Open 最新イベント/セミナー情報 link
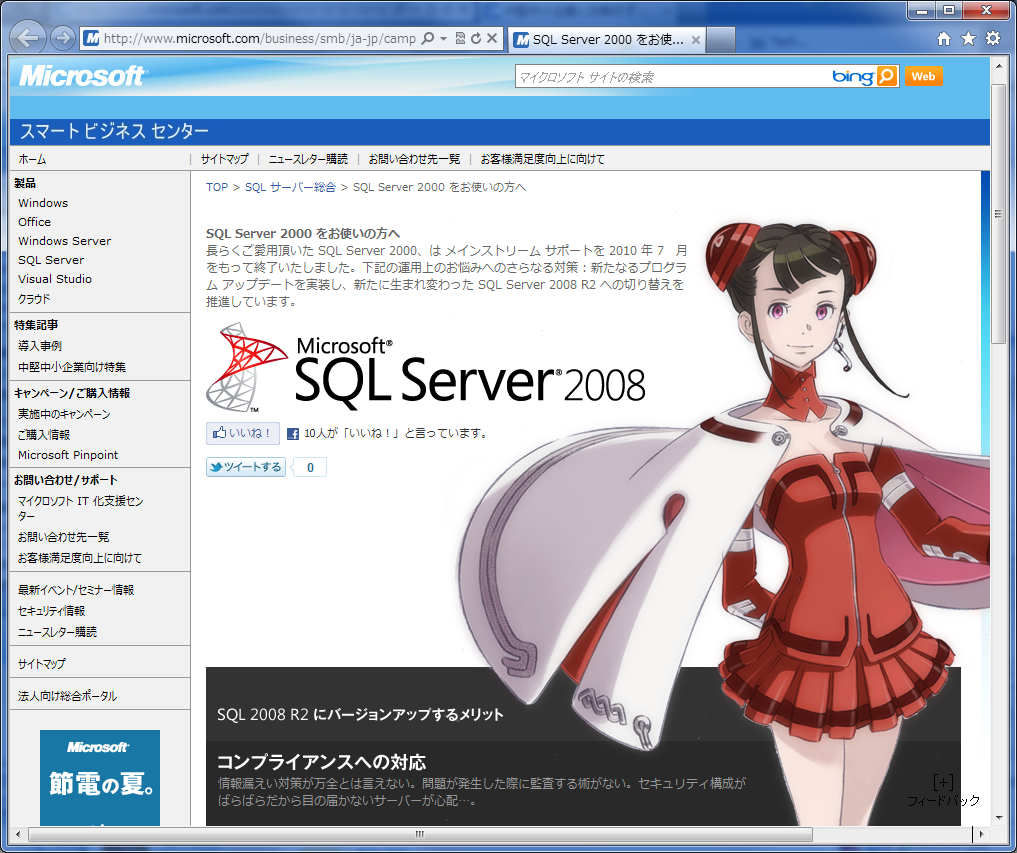This screenshot has width=1017, height=853. (x=76, y=590)
